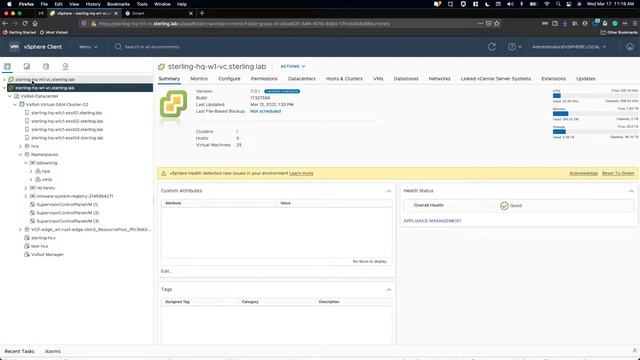This screenshot has height=360, width=640.
Task: Click the browser back arrow
Action: (x=5, y=24)
